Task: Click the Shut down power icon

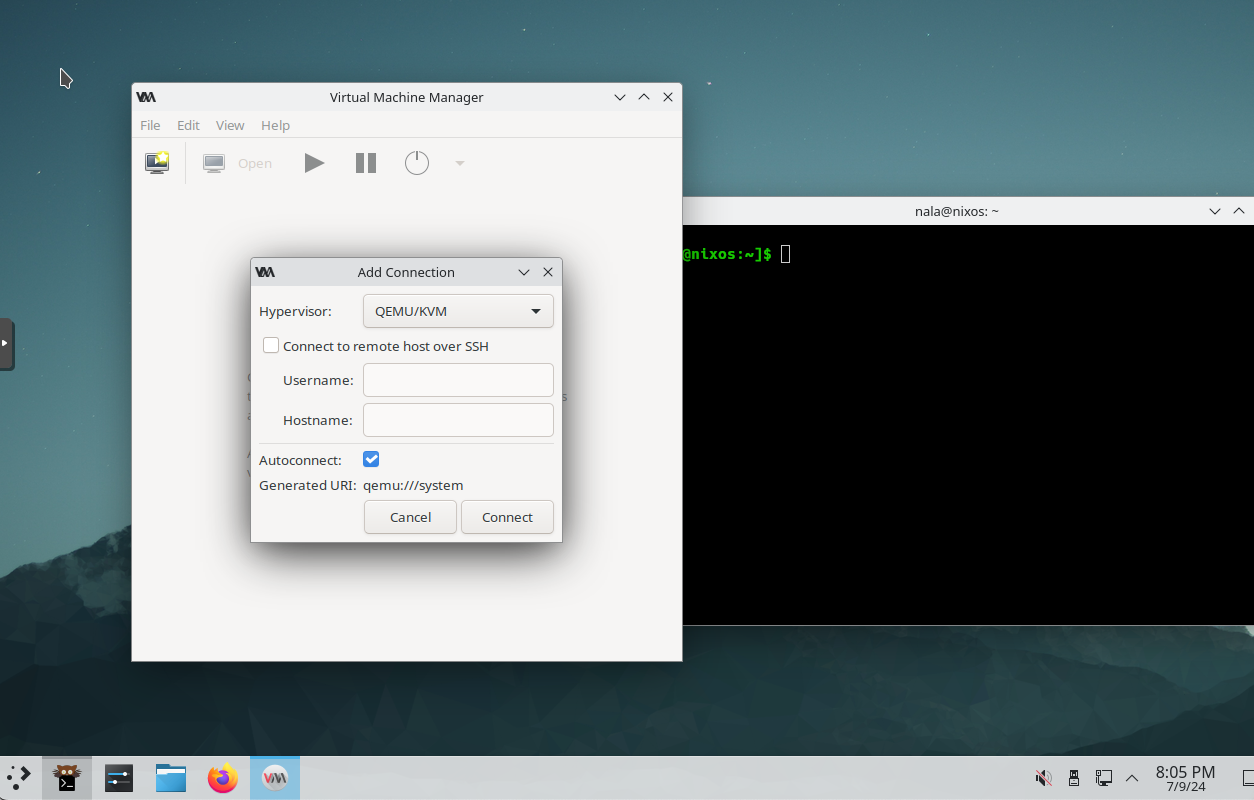Action: (x=417, y=163)
